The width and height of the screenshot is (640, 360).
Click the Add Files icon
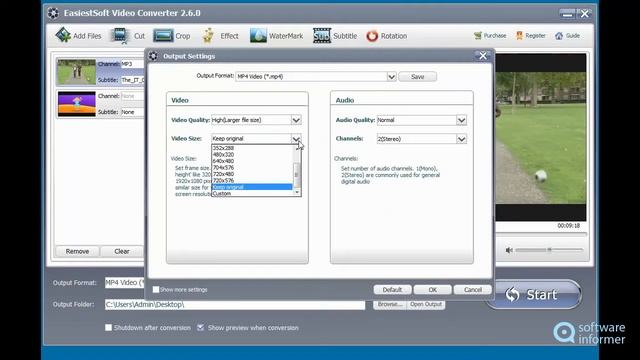coord(63,36)
